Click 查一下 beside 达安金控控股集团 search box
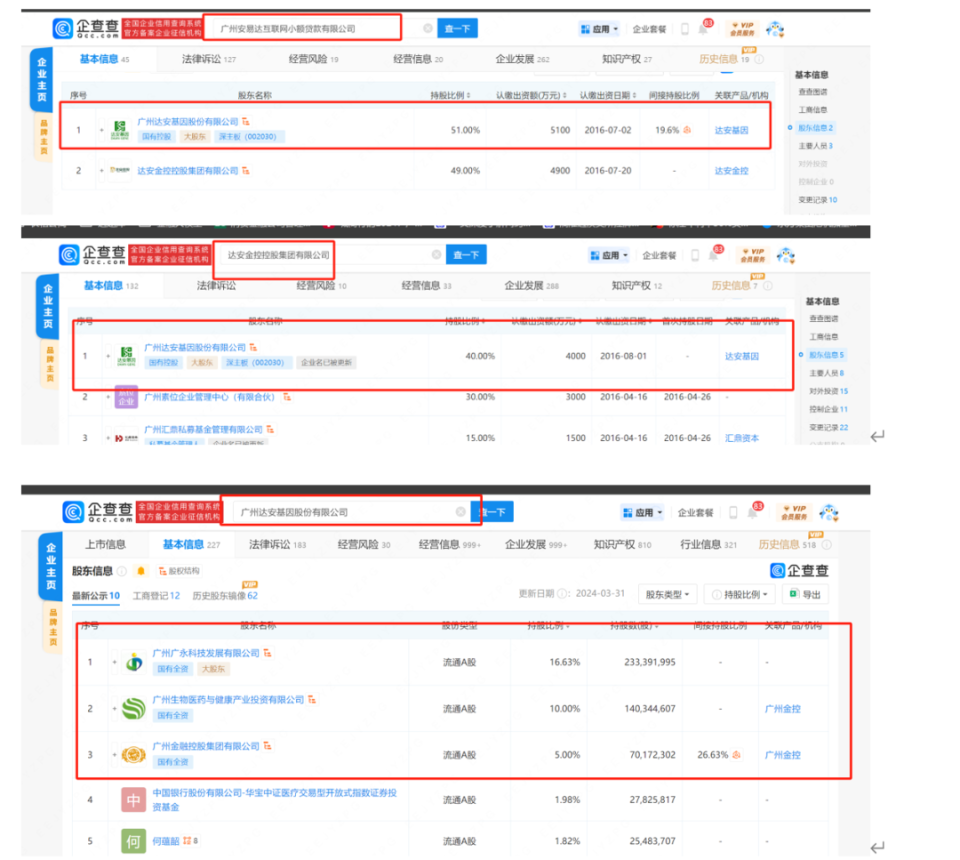Viewport: 960px width, 860px height. [466, 255]
